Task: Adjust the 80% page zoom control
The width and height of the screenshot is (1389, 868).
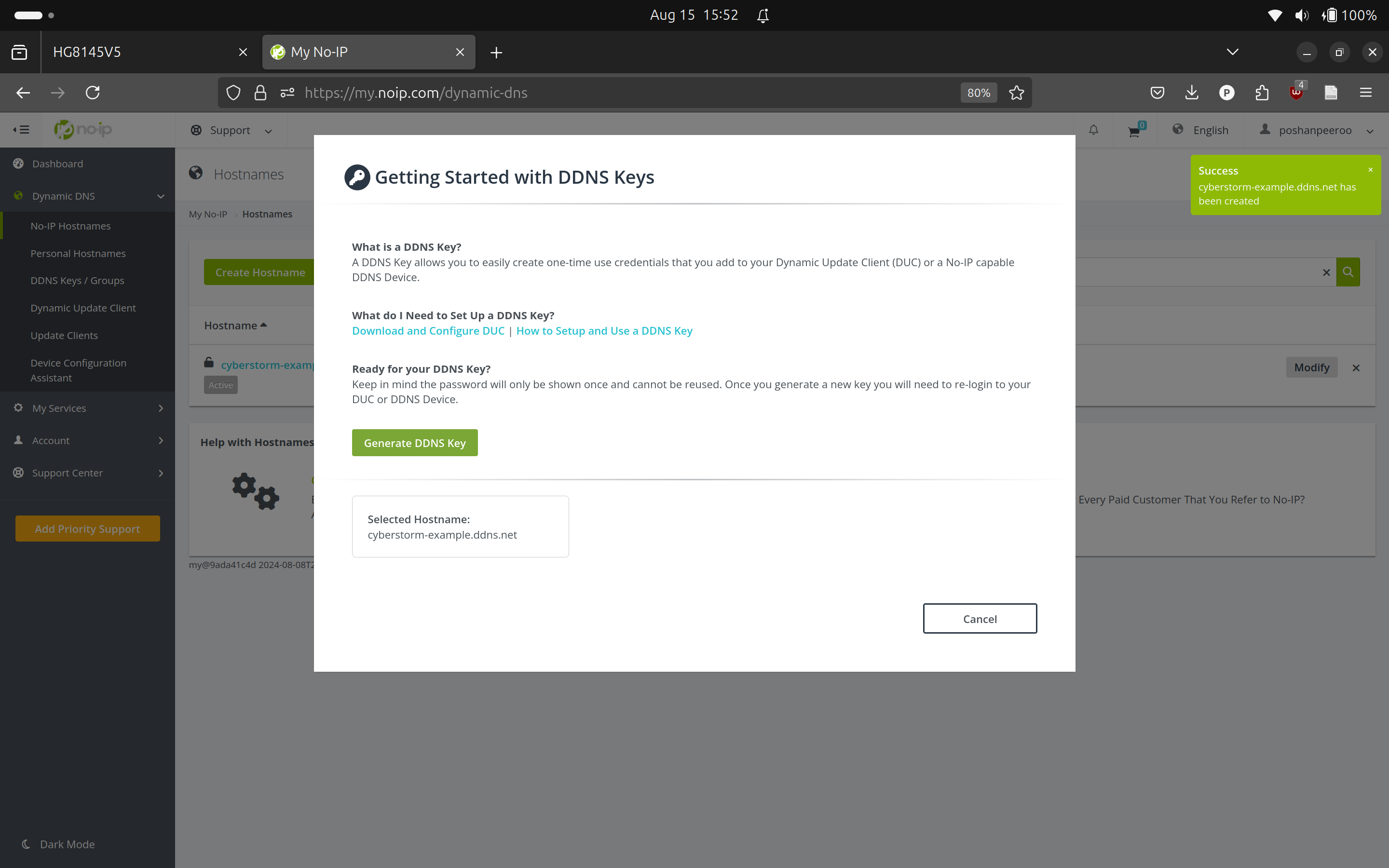Action: 978,93
